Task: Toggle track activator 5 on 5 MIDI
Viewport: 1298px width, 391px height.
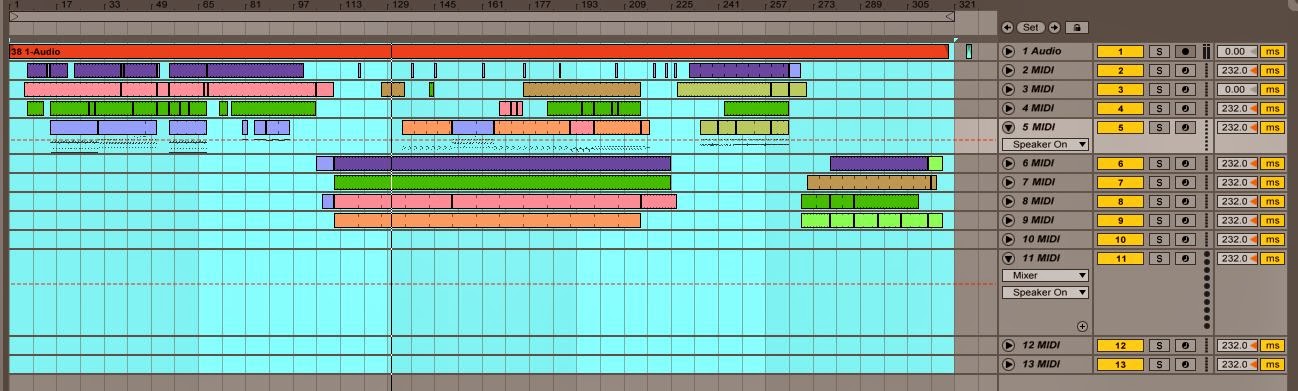Action: click(x=1120, y=127)
